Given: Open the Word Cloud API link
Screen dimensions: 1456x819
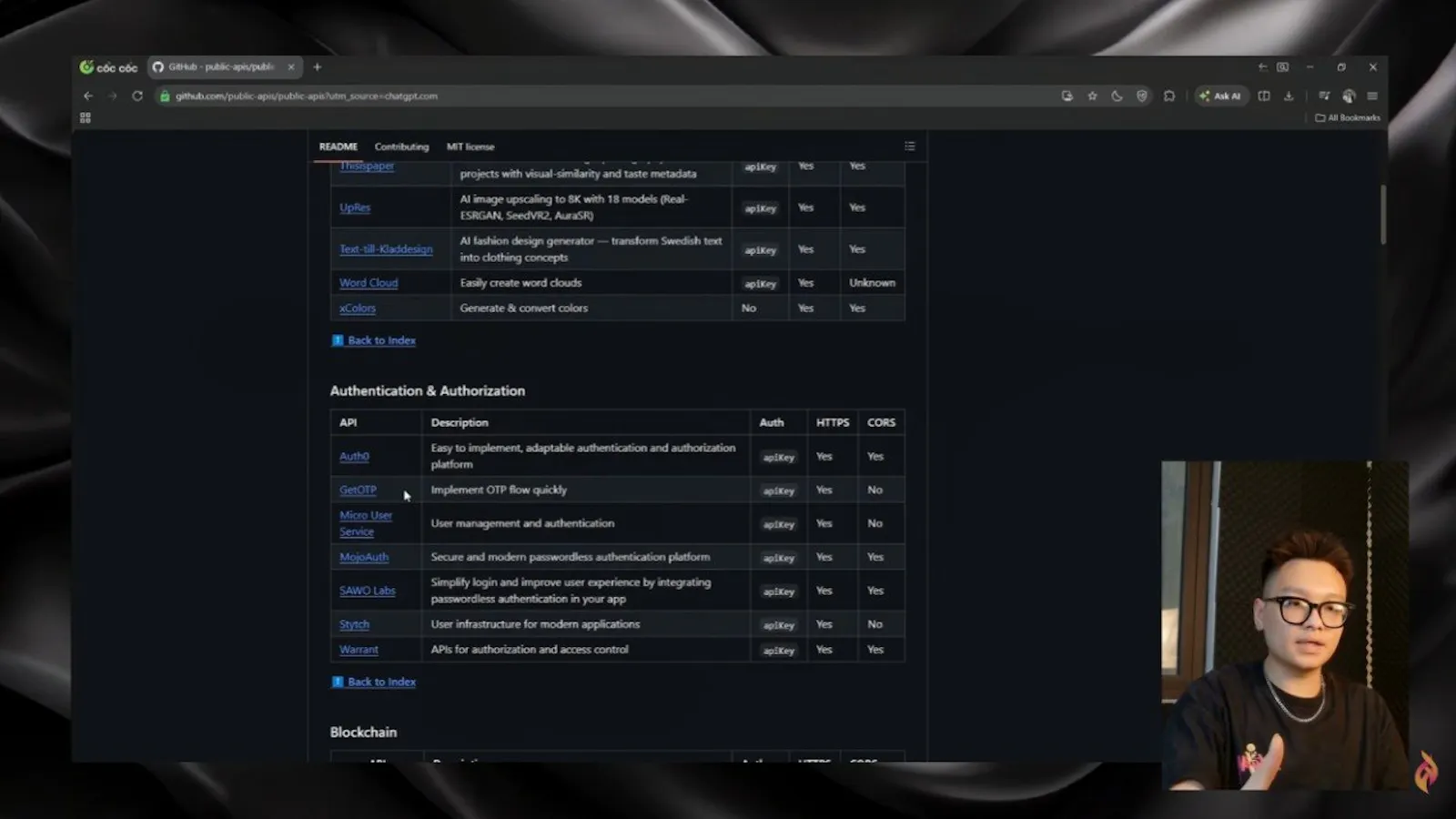Looking at the screenshot, I should pyautogui.click(x=369, y=283).
